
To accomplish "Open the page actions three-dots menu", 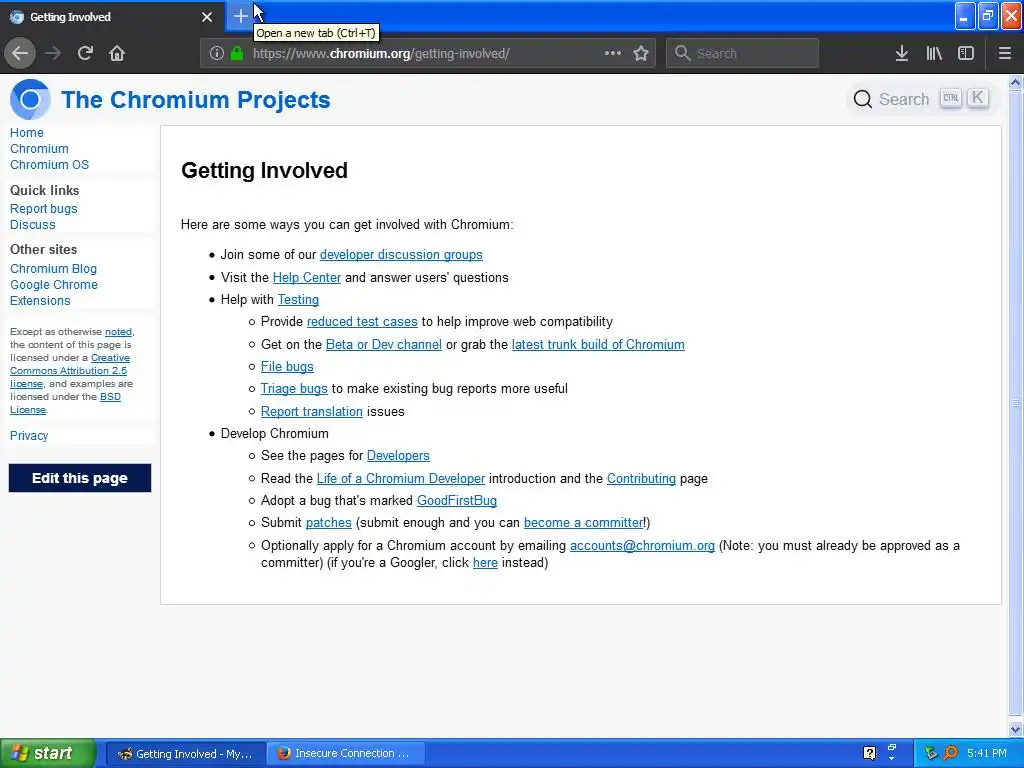I will [613, 53].
